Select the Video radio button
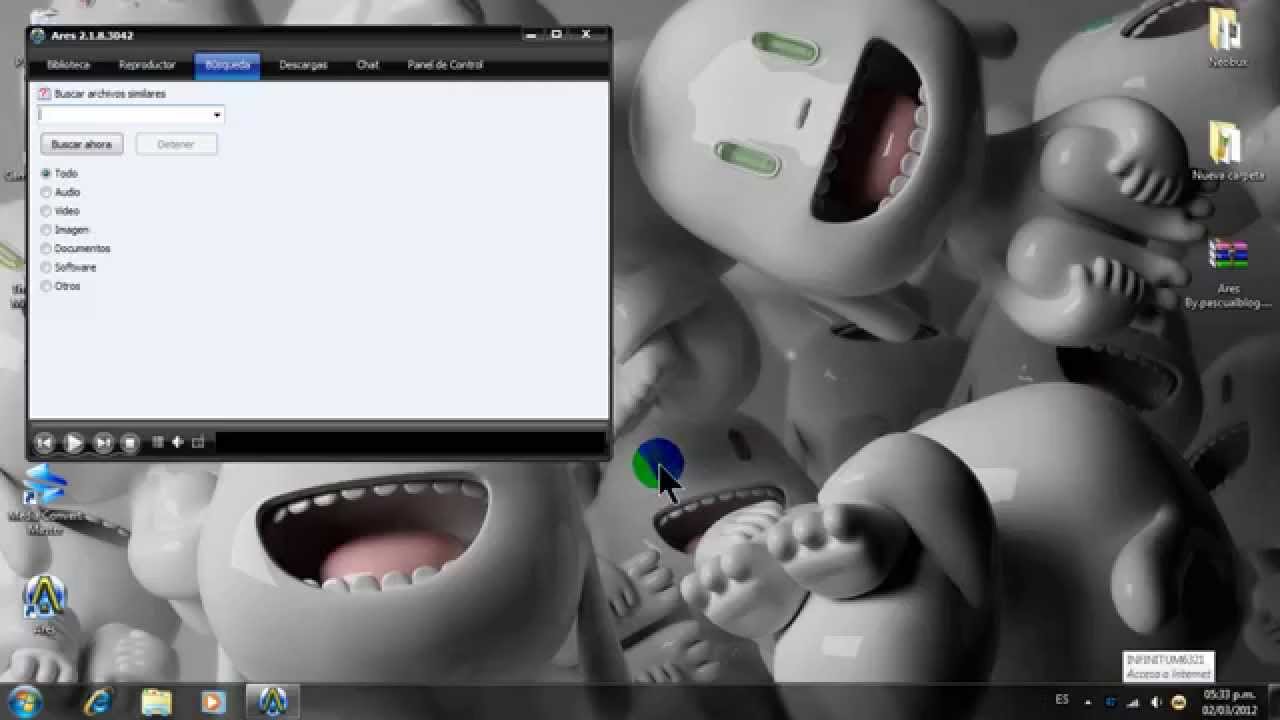This screenshot has width=1280, height=720. 46,211
